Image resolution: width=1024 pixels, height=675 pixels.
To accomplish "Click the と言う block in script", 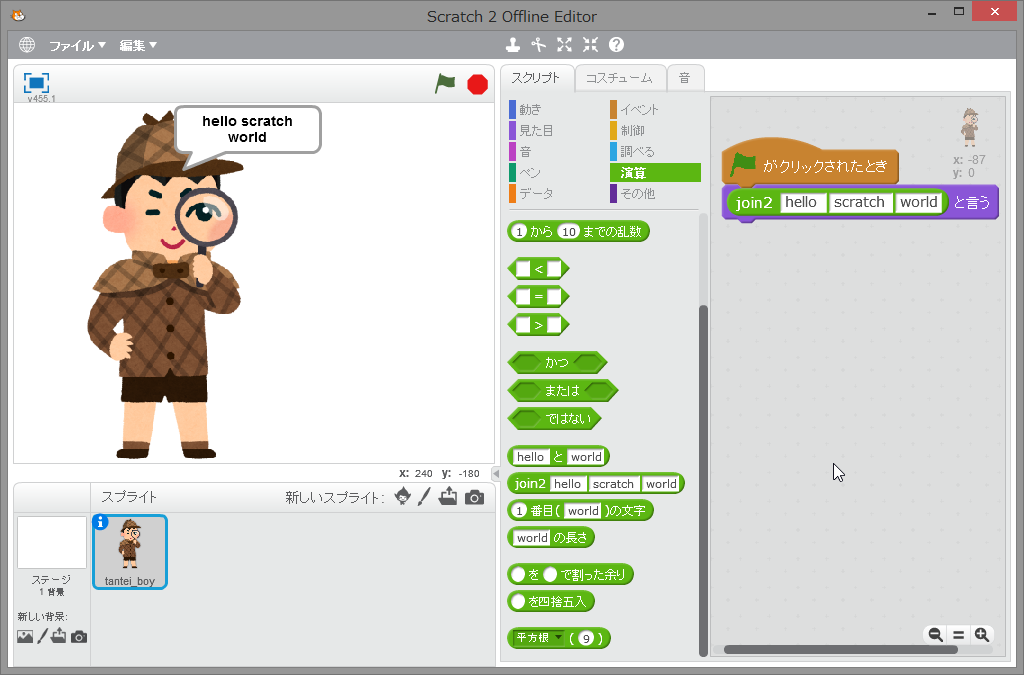I will (x=971, y=203).
